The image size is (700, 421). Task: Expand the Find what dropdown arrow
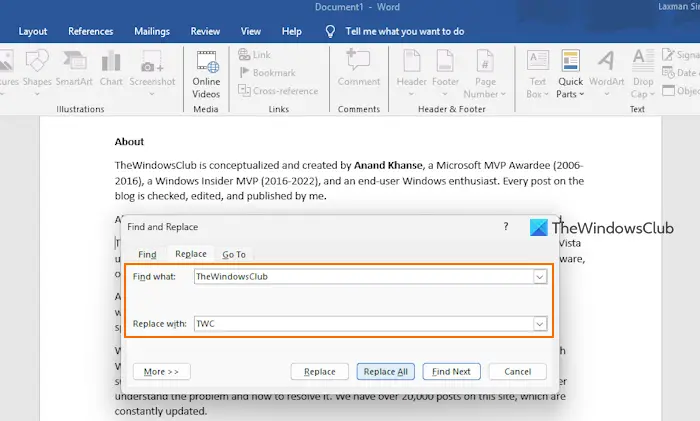coord(539,277)
